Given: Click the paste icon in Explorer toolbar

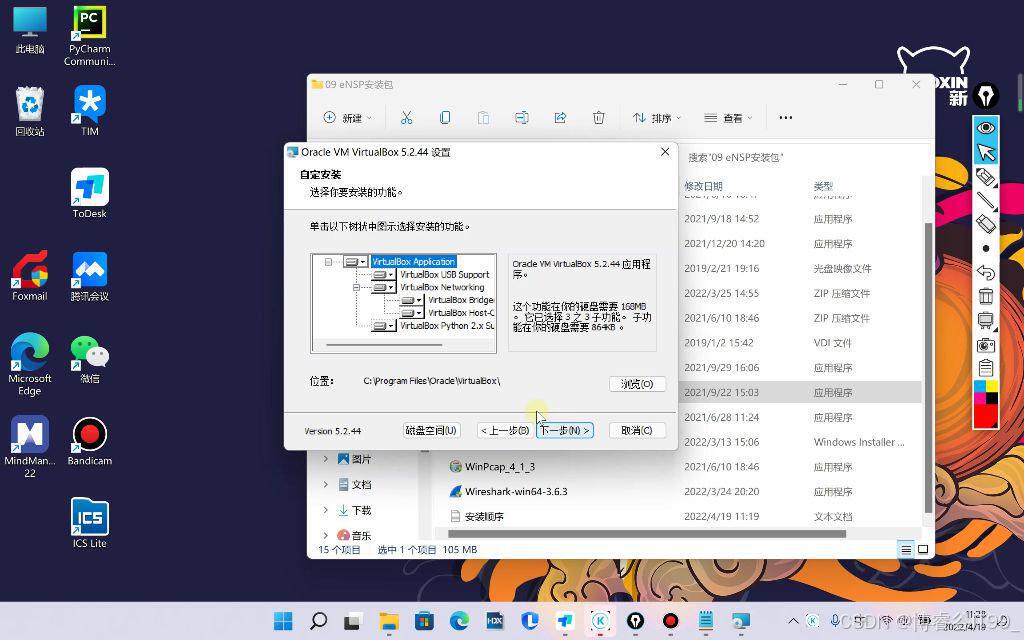Looking at the screenshot, I should click(483, 118).
